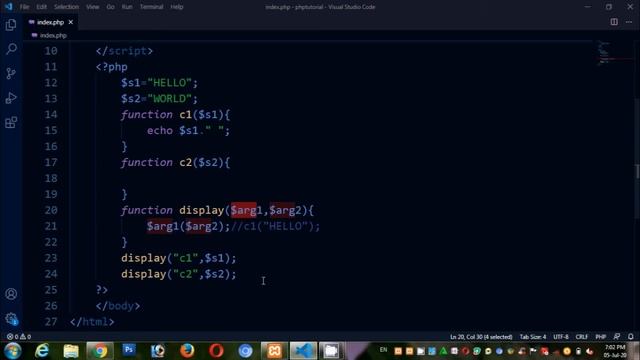Click the </html> closing tag
This screenshot has height=360, width=640.
92,322
